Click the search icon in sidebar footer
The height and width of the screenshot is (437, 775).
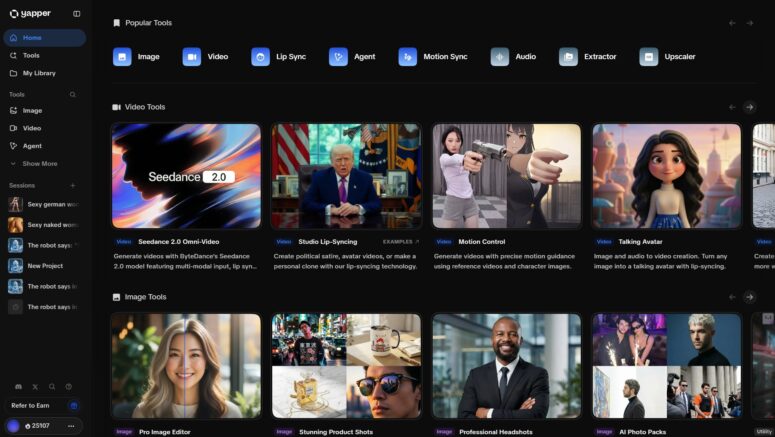click(52, 387)
